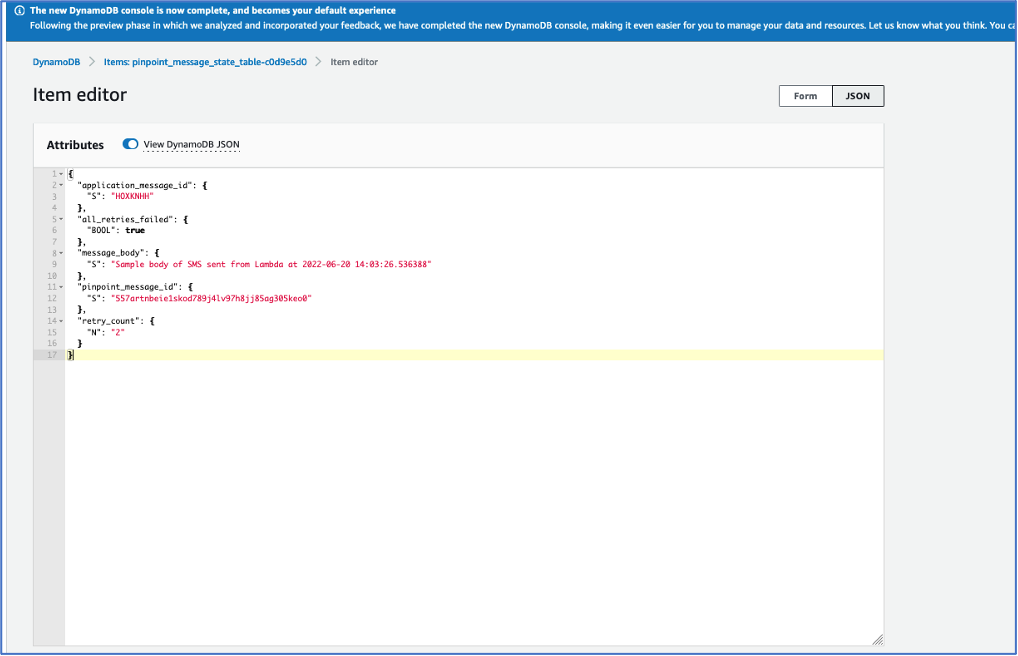Click the View DynamoDB JSON label
The image size is (1018, 656).
(x=192, y=144)
